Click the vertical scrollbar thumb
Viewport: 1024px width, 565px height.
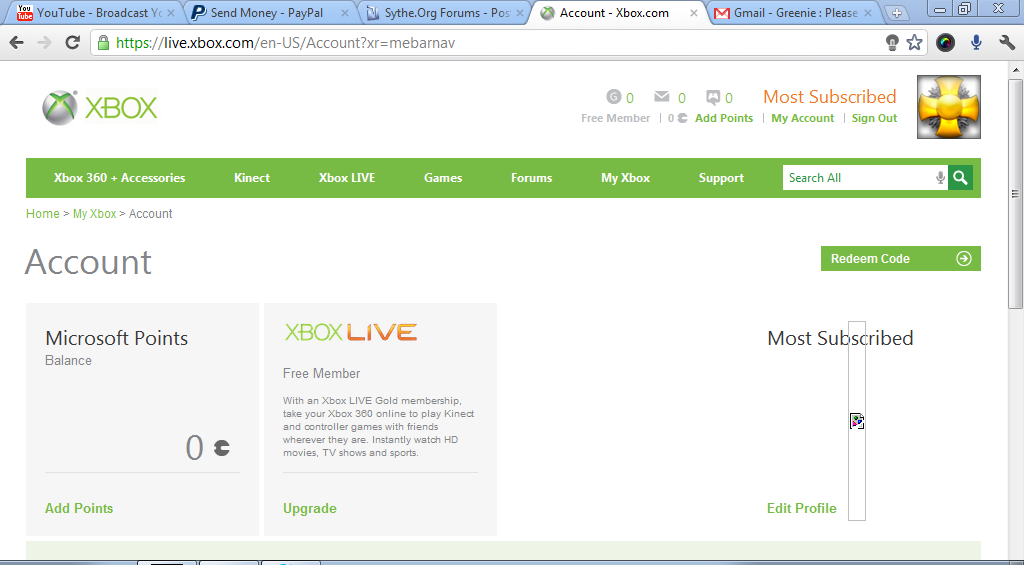tap(1015, 193)
